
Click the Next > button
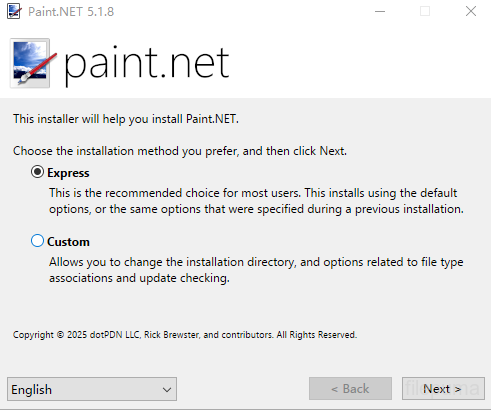click(443, 389)
